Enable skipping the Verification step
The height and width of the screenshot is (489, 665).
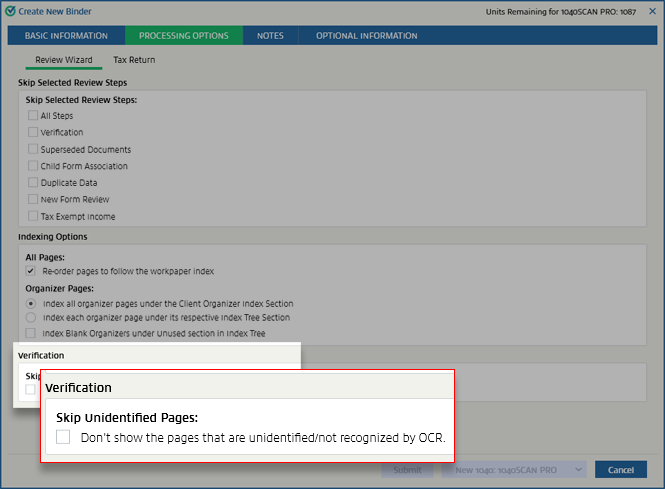[33, 132]
